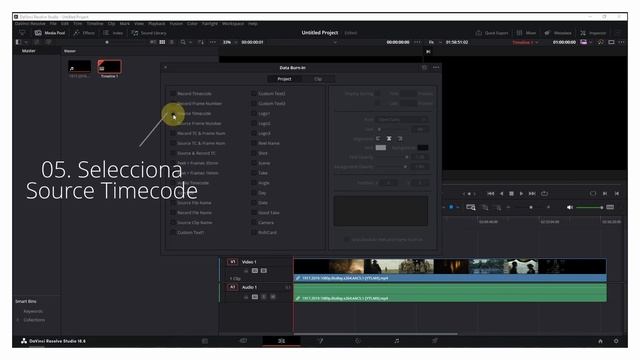Close the Data Burn-In panel
This screenshot has height=360, width=640.
click(165, 67)
